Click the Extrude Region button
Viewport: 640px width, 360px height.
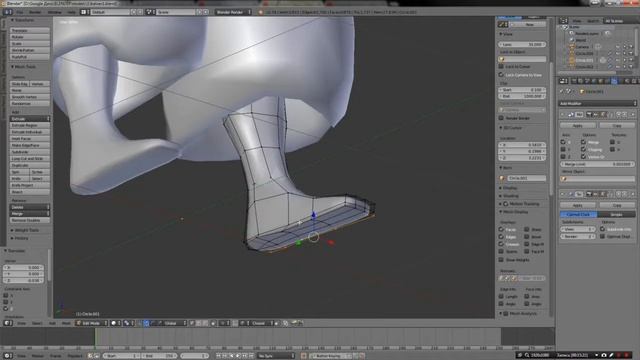click(30, 125)
